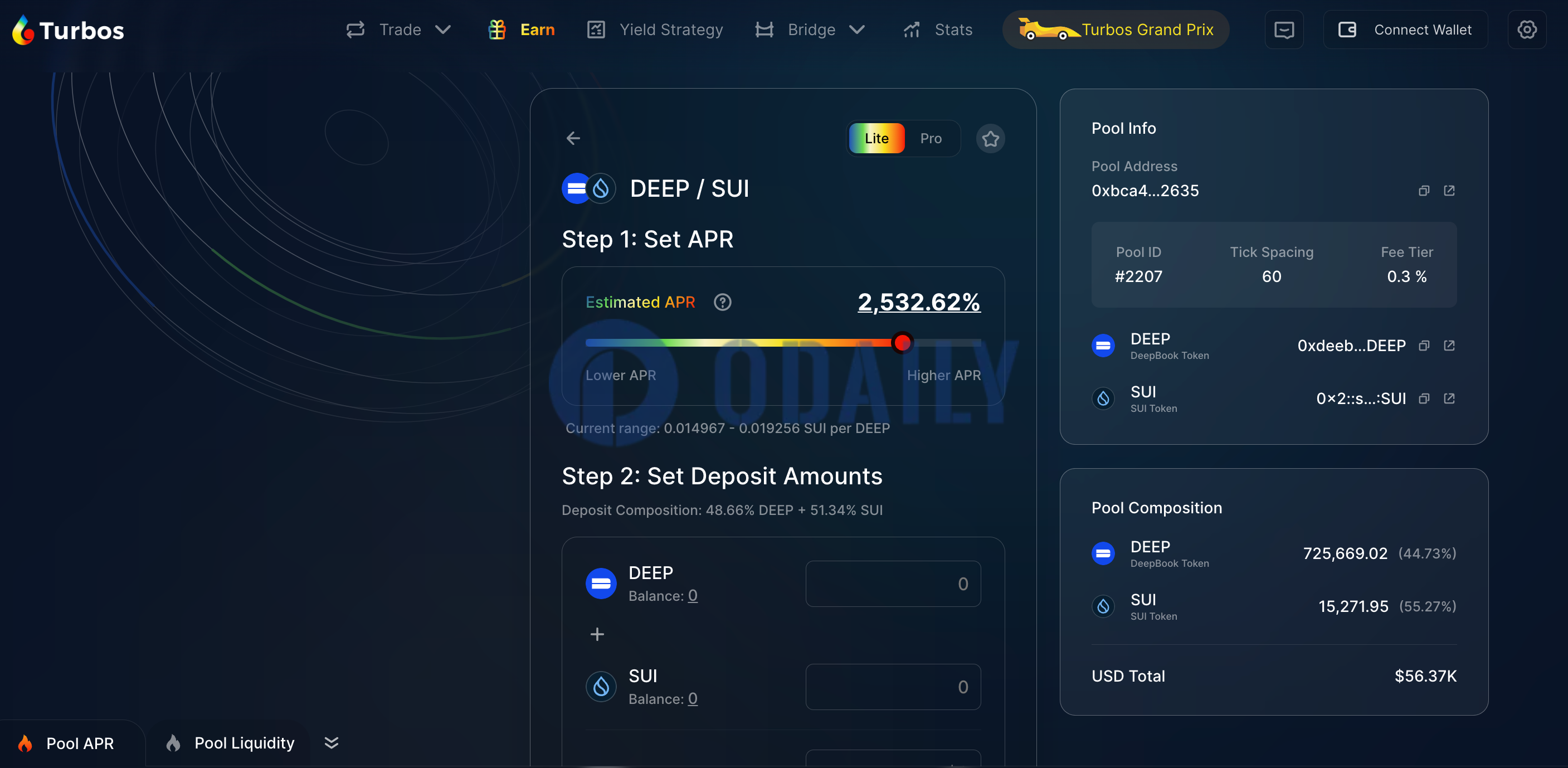
Task: Open Turbos Grand Prix banner
Action: (x=1116, y=30)
